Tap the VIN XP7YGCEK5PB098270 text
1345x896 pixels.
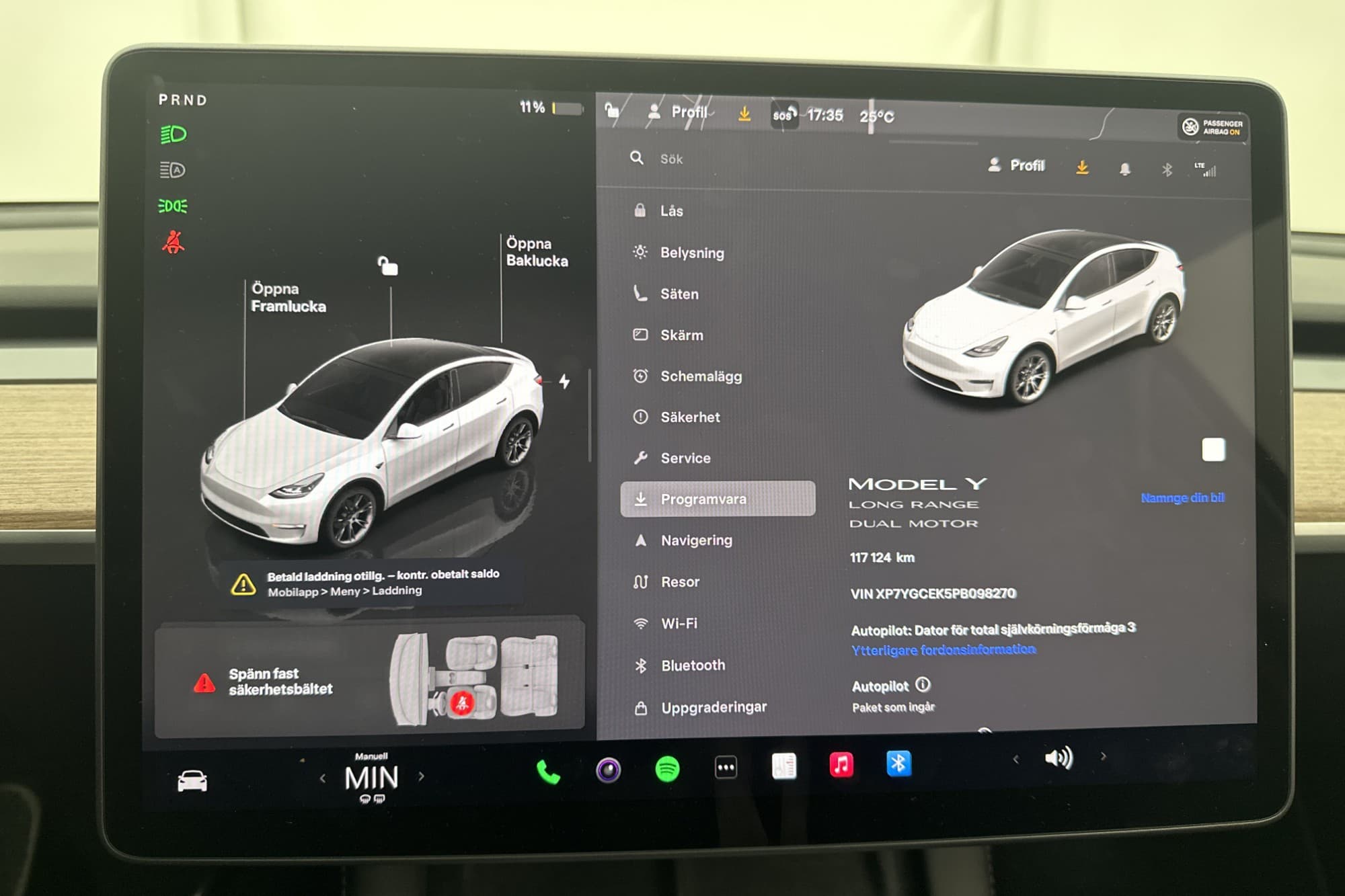pos(933,594)
